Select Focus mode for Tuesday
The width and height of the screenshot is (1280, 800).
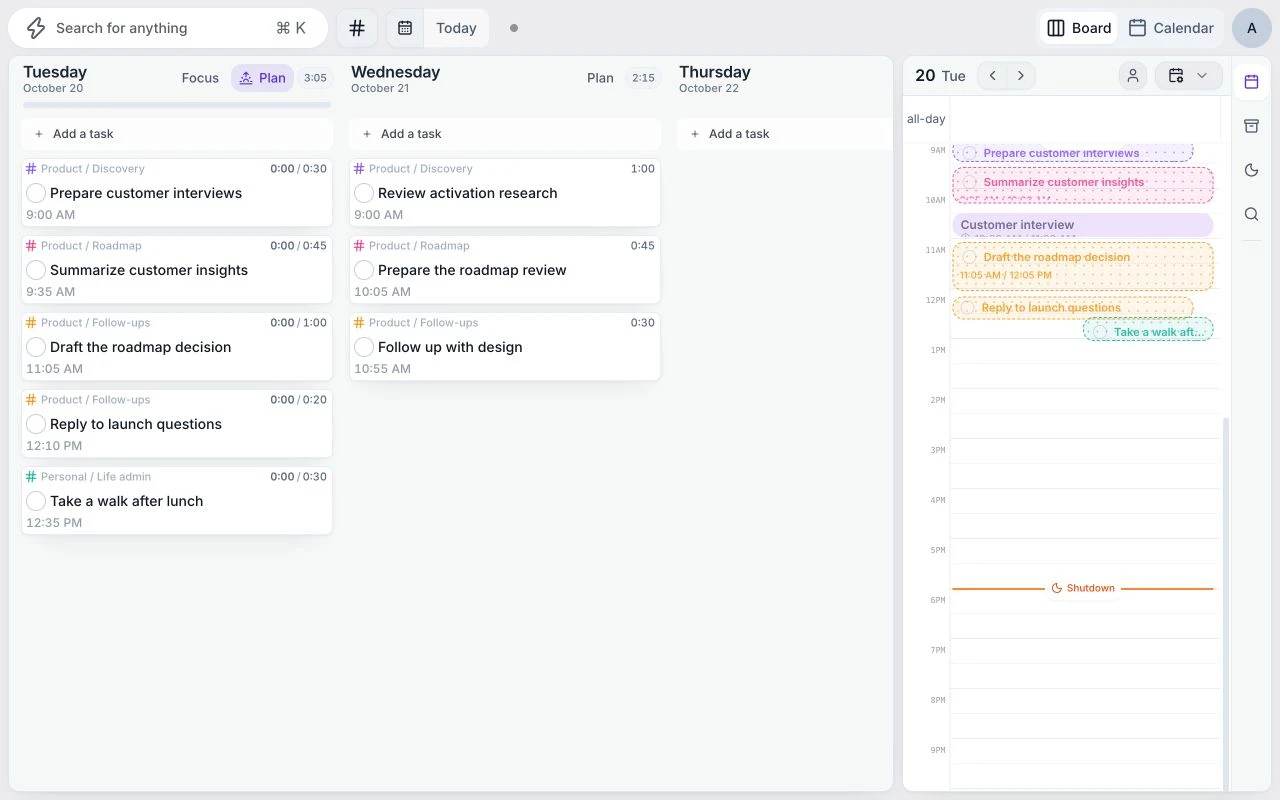pyautogui.click(x=200, y=78)
